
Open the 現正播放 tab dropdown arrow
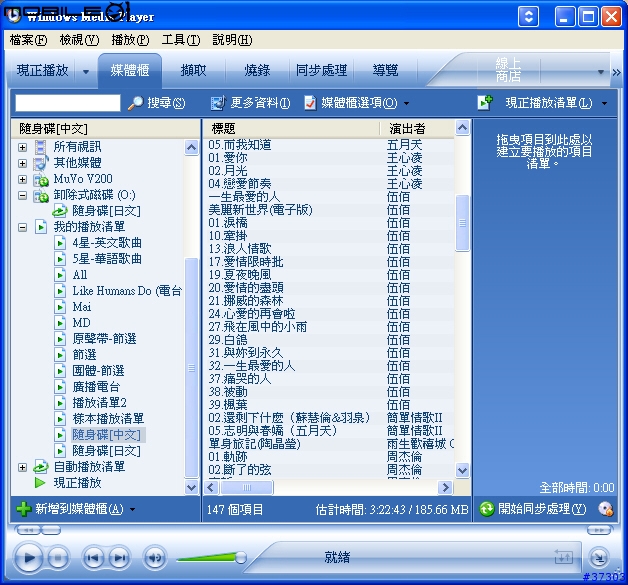click(86, 72)
